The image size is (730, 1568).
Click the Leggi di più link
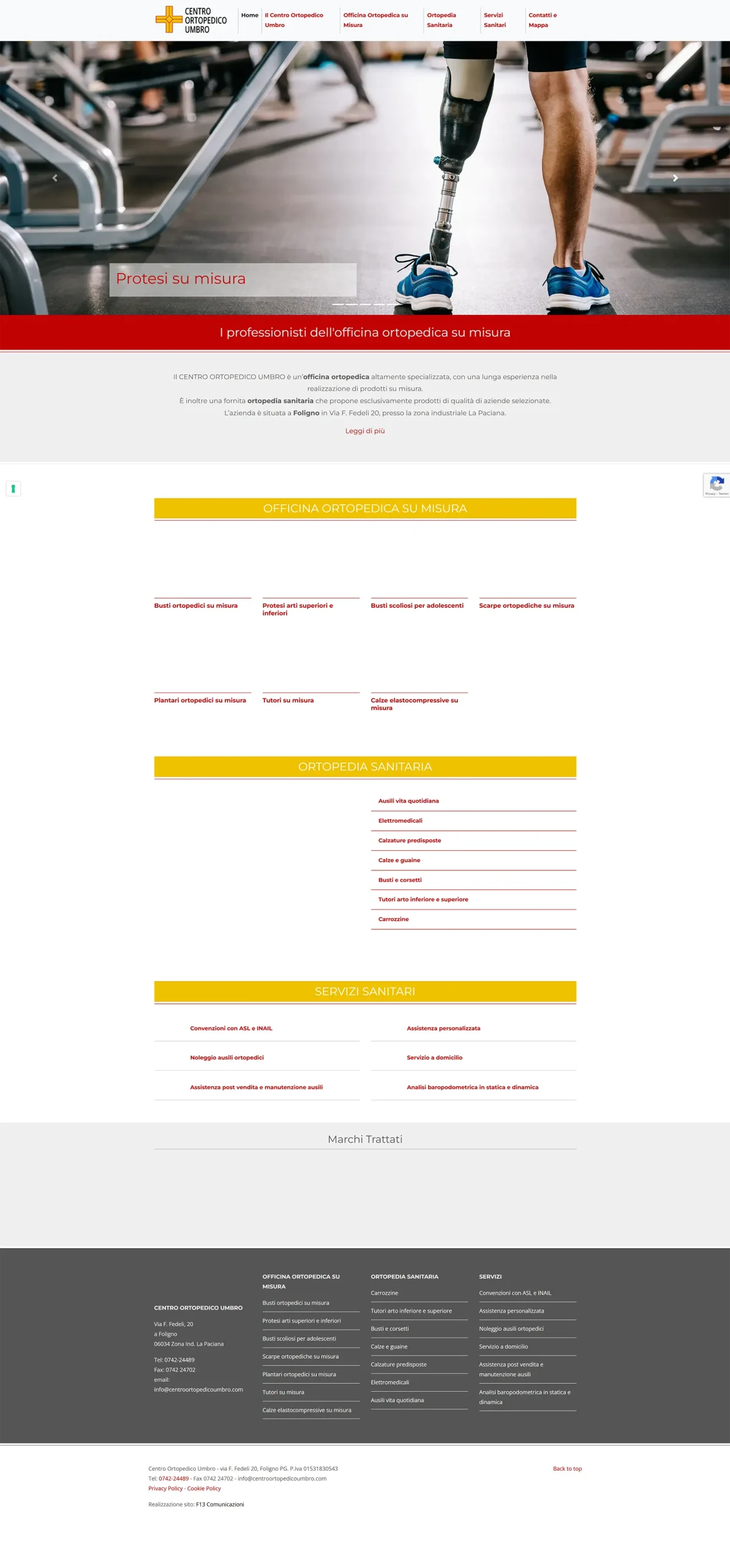tap(364, 431)
